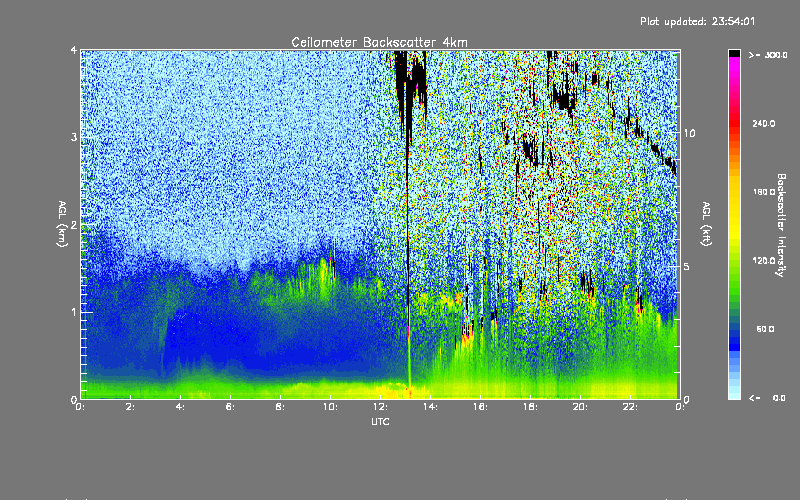The image size is (800, 500).
Task: Click the "2:" UTC hour tick
Action: tap(130, 407)
